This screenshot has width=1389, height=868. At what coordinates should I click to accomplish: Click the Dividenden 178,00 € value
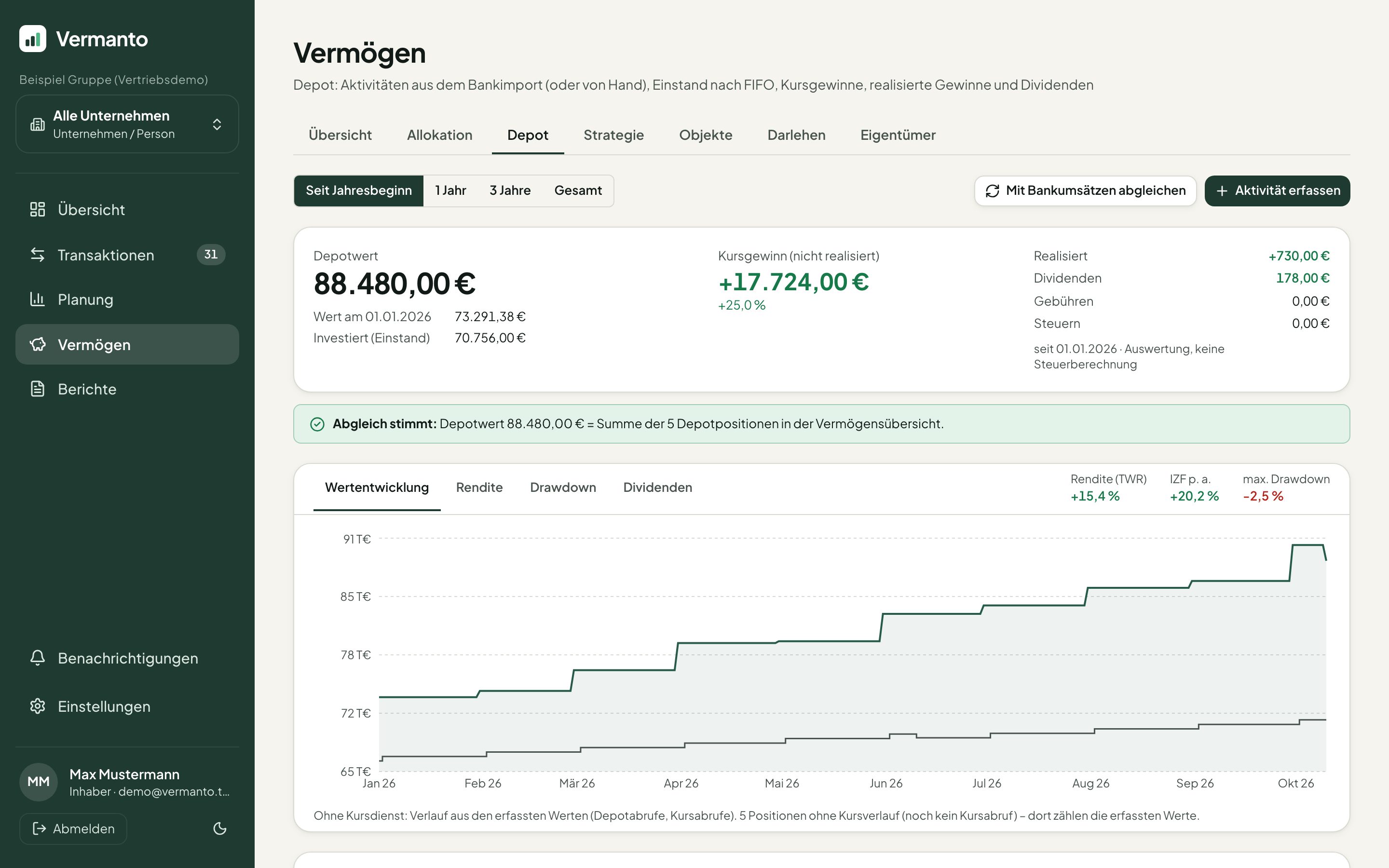[1302, 278]
